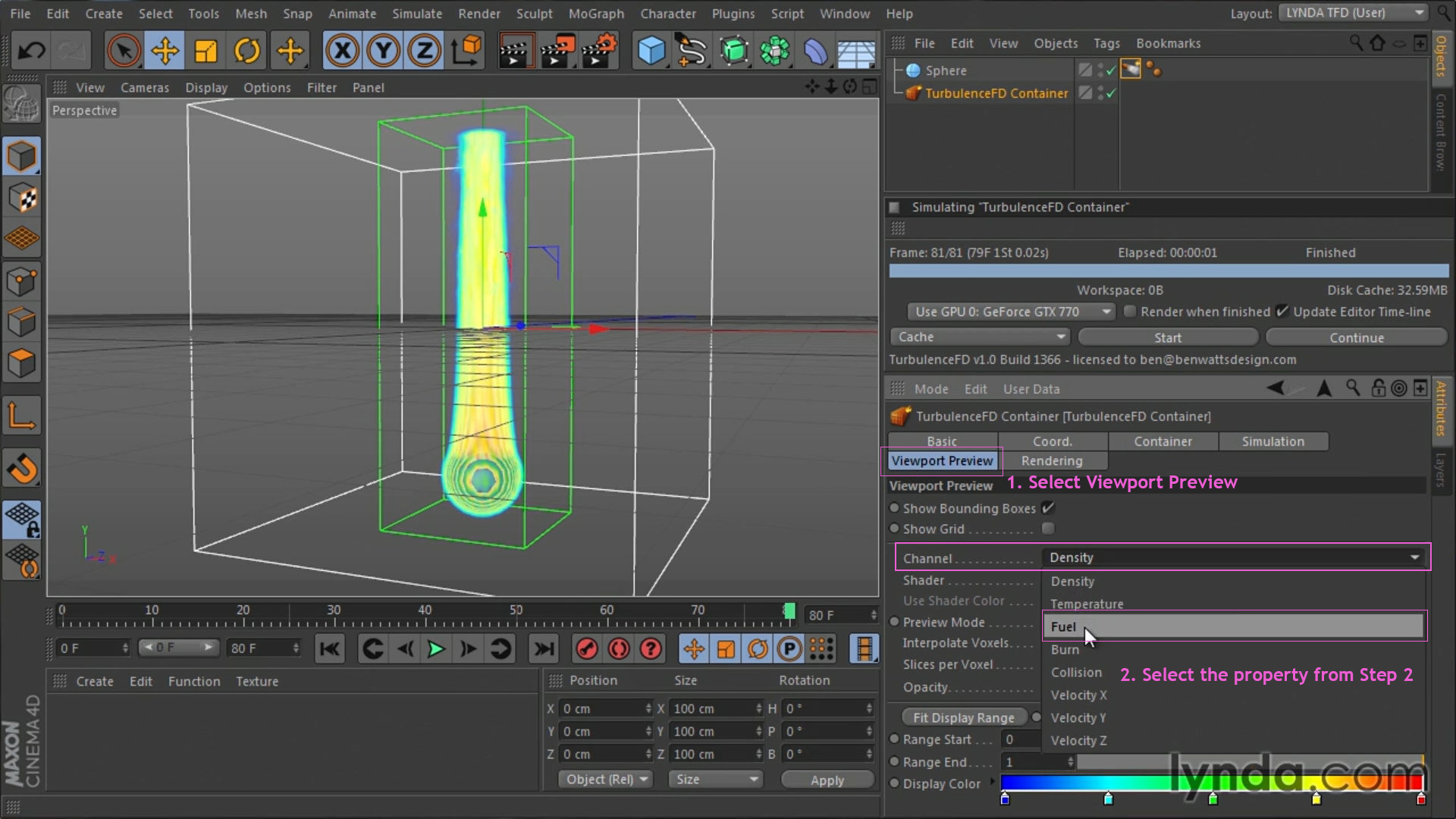Open the Use GPU 0 dropdown
The image size is (1456, 819).
(1011, 312)
